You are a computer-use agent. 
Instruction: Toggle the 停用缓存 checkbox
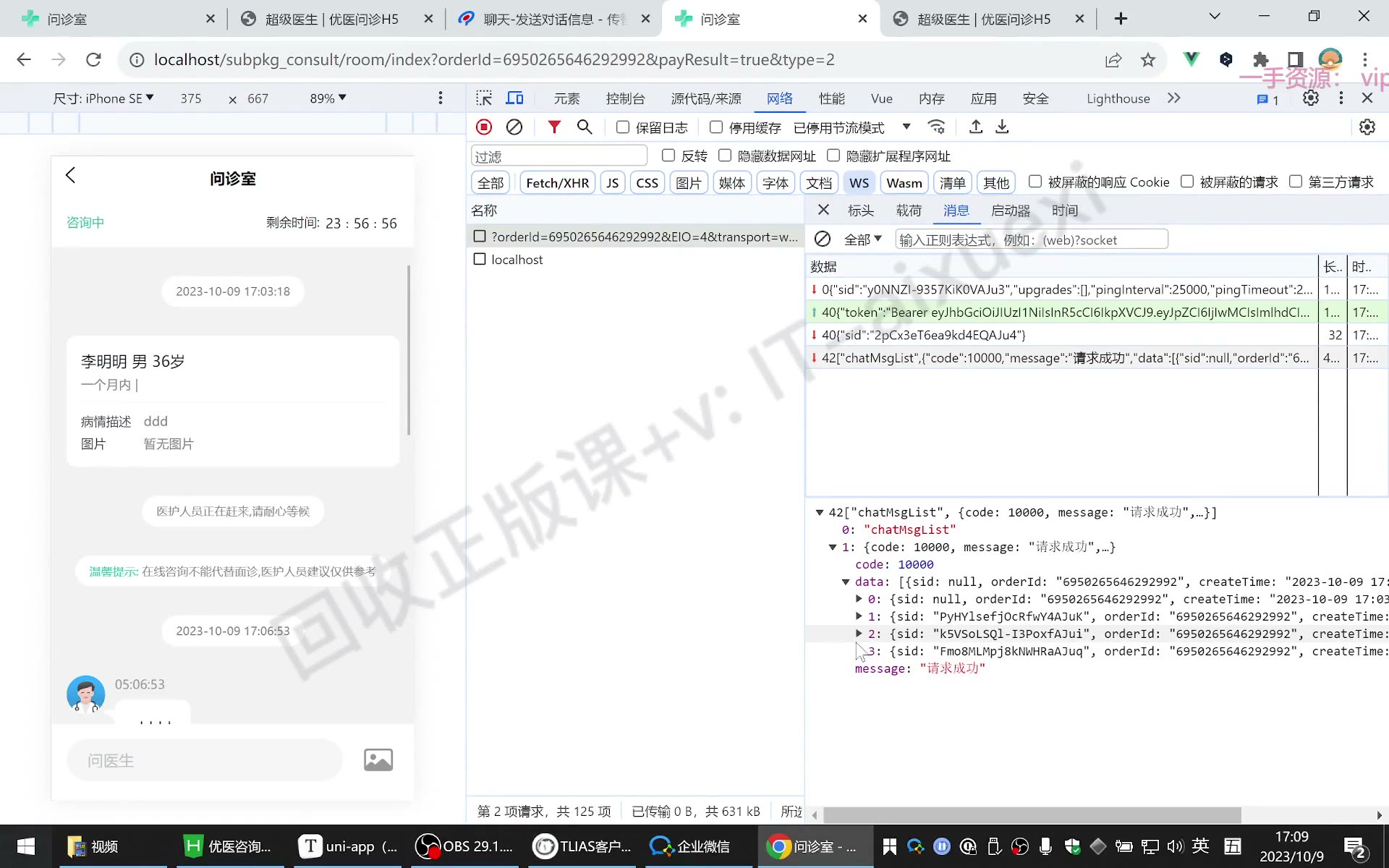click(716, 127)
